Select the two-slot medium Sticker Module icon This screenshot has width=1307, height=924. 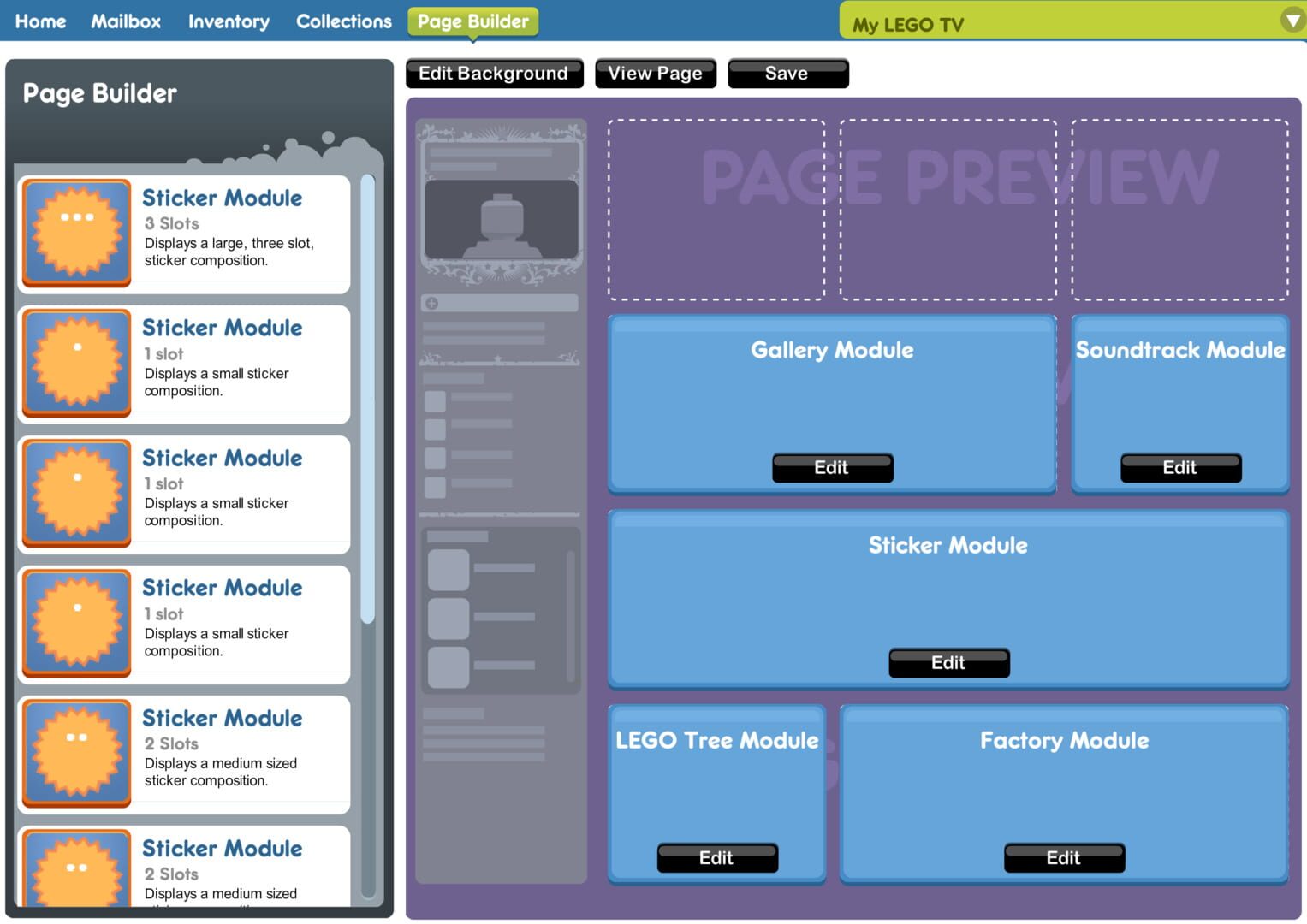tap(76, 752)
